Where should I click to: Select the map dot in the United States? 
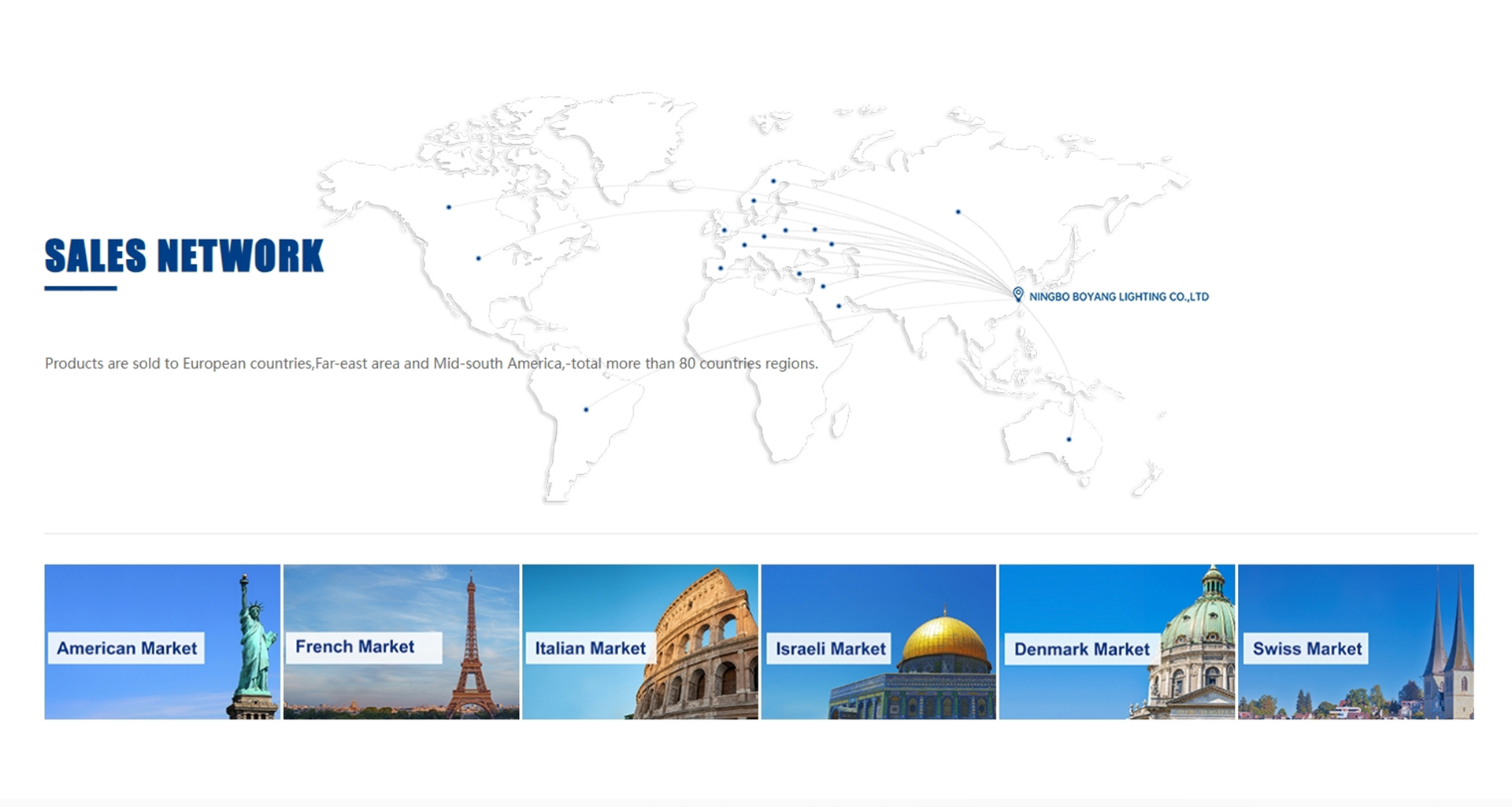click(478, 258)
